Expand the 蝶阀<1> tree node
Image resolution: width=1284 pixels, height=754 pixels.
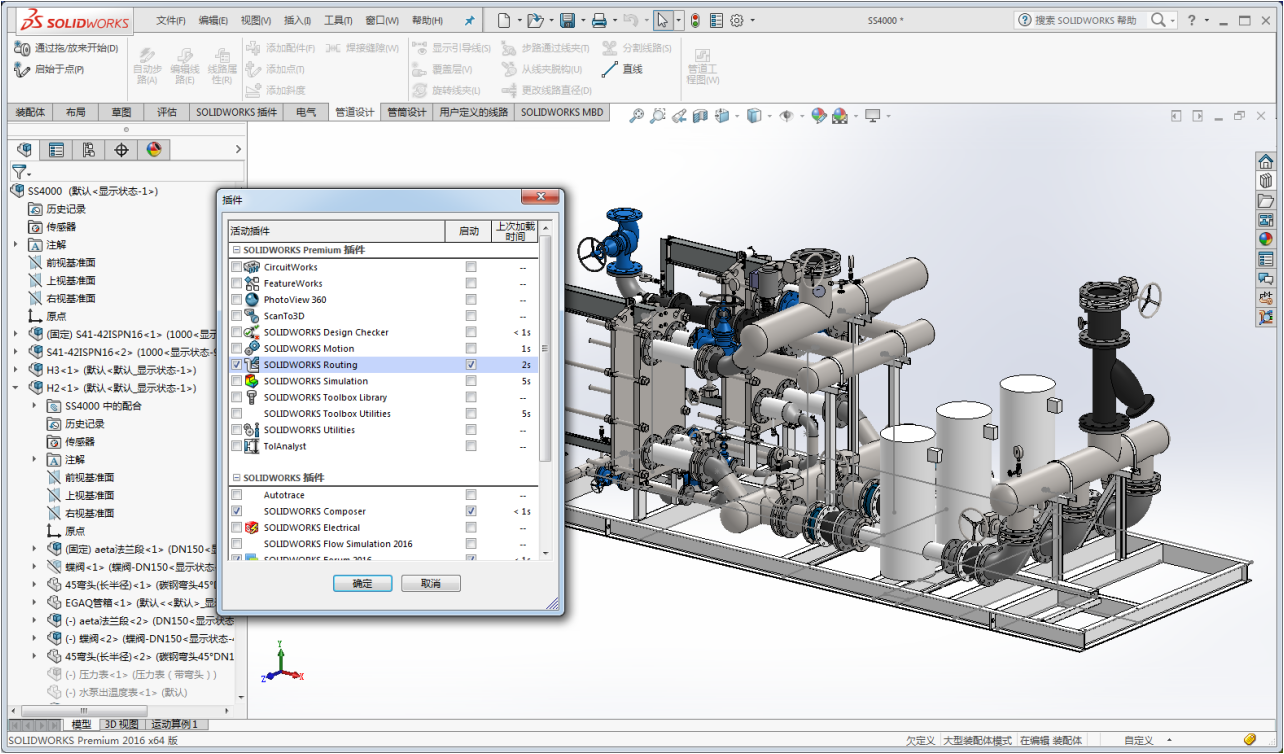(x=35, y=567)
